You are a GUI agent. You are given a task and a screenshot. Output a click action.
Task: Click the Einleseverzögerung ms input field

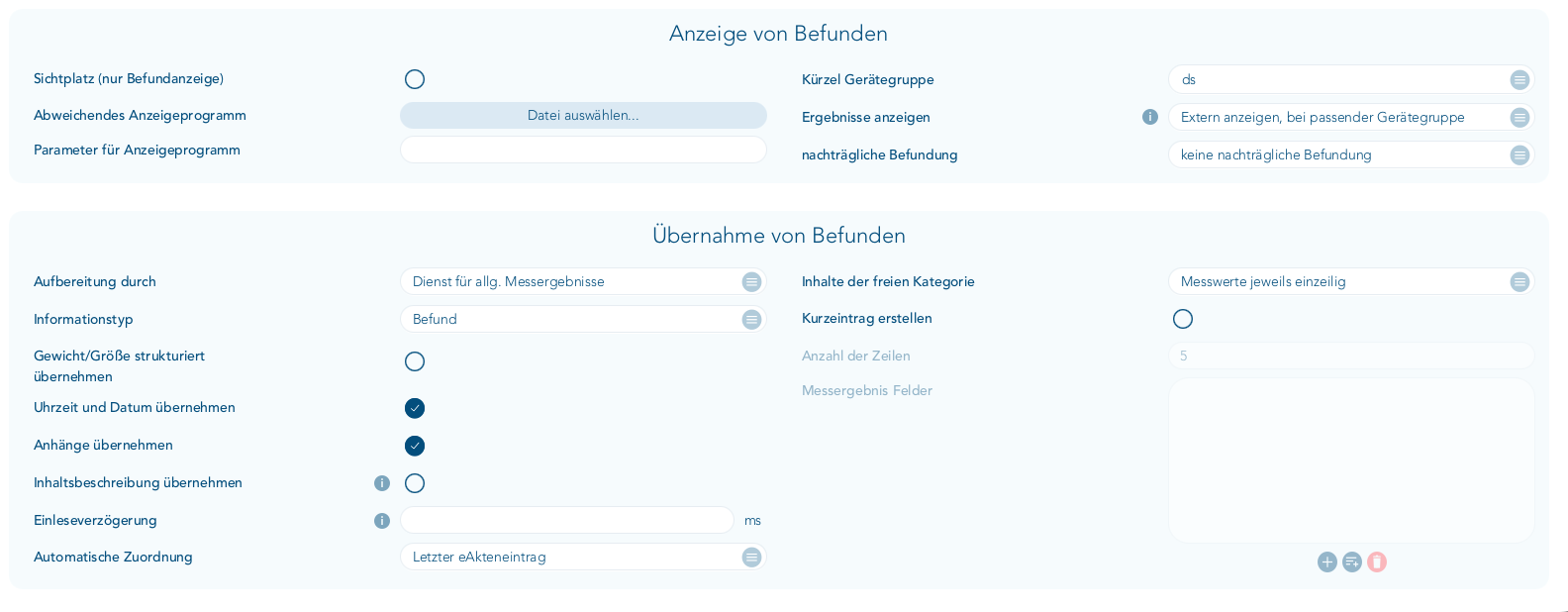(x=566, y=521)
